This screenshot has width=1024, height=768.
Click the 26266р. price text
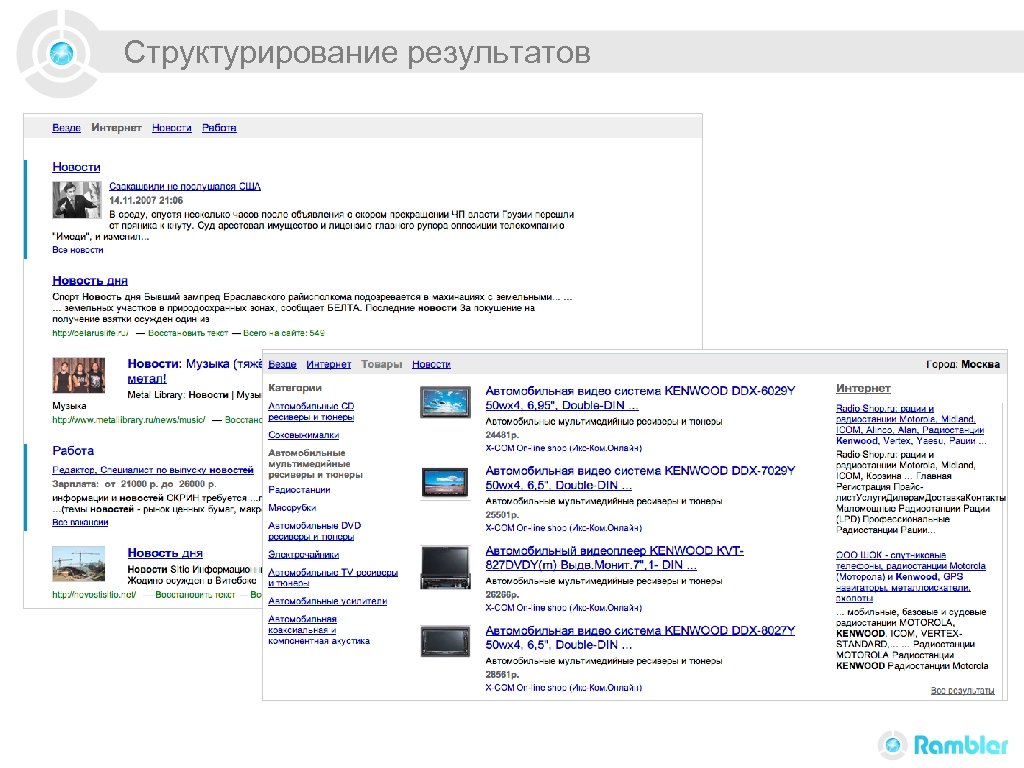coord(502,595)
